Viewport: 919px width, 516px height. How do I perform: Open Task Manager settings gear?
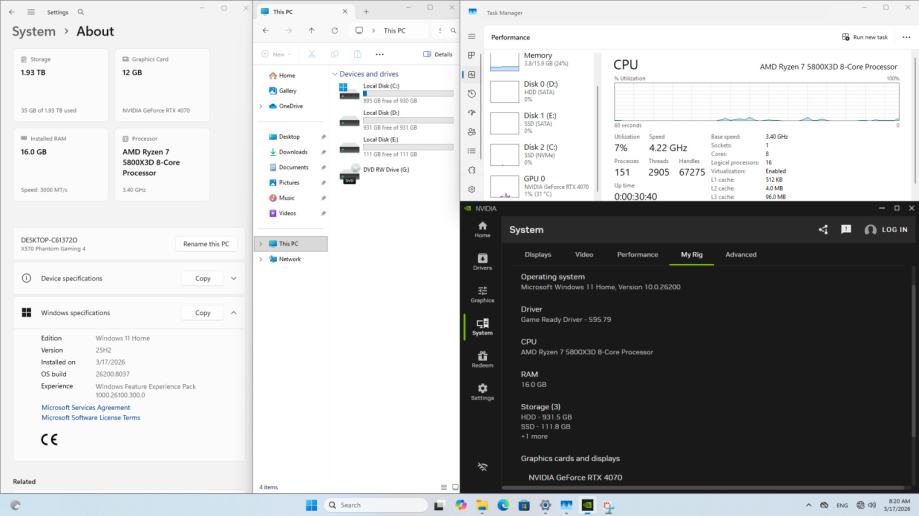click(471, 189)
